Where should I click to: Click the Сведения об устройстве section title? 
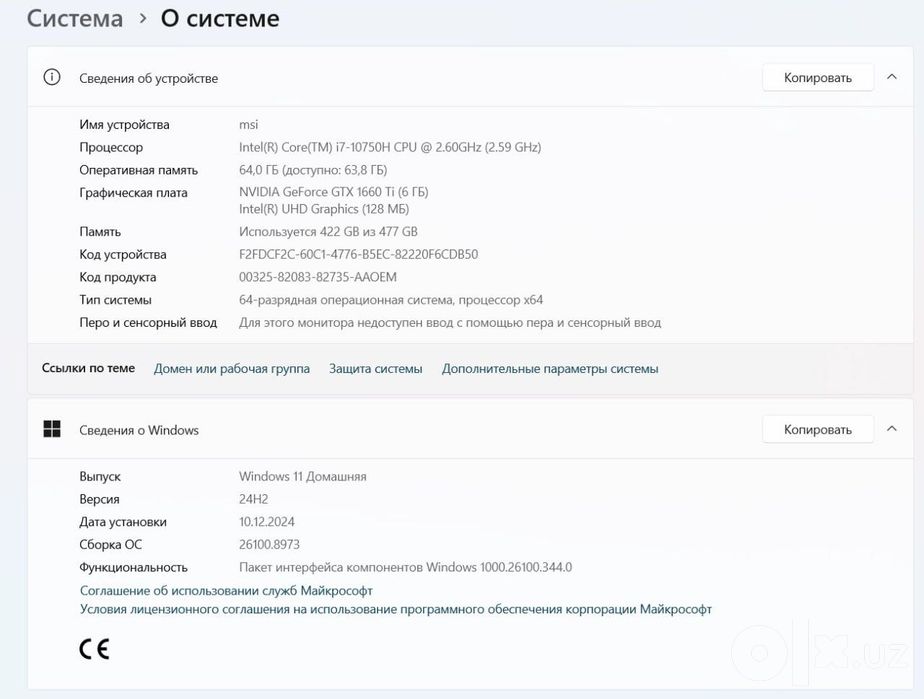(x=148, y=78)
